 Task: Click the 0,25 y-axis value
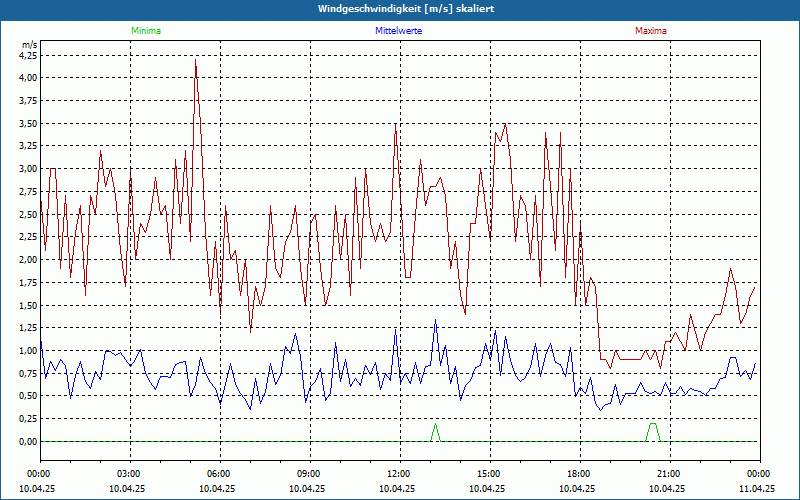click(28, 419)
